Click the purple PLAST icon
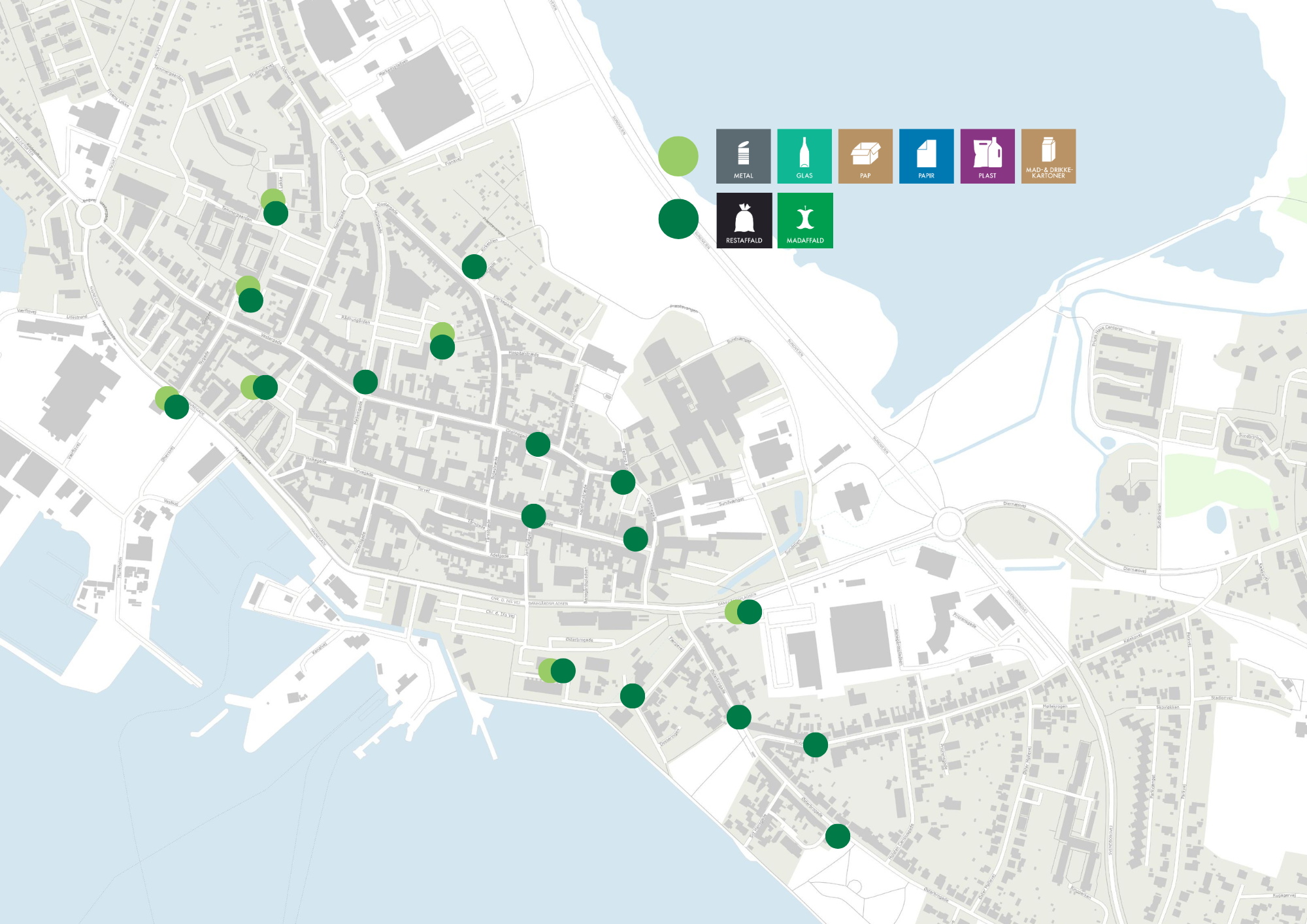 [987, 156]
